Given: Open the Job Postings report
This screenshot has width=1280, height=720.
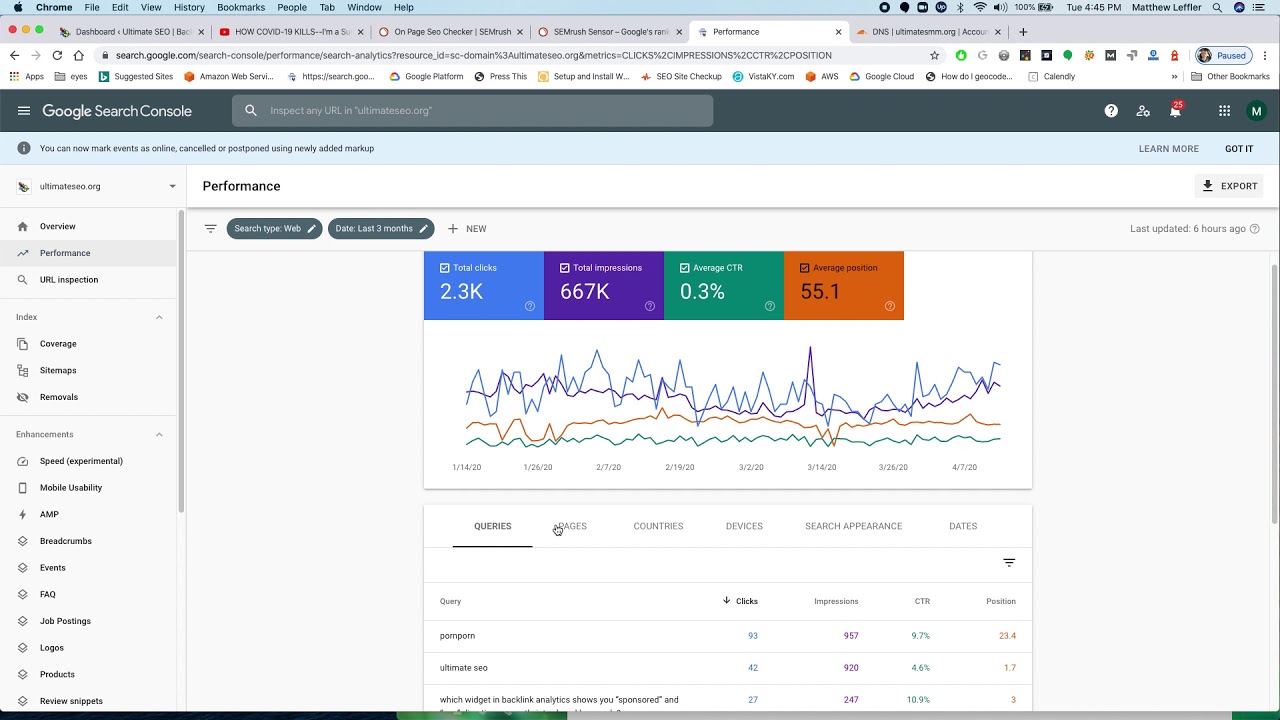Looking at the screenshot, I should tap(65, 621).
